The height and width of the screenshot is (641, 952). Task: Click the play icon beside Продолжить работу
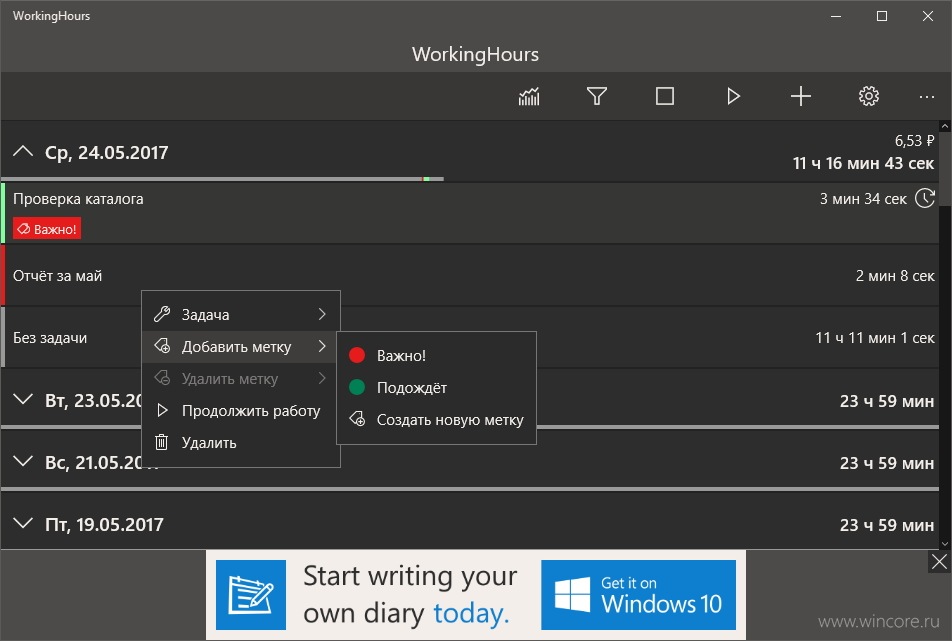pyautogui.click(x=162, y=410)
